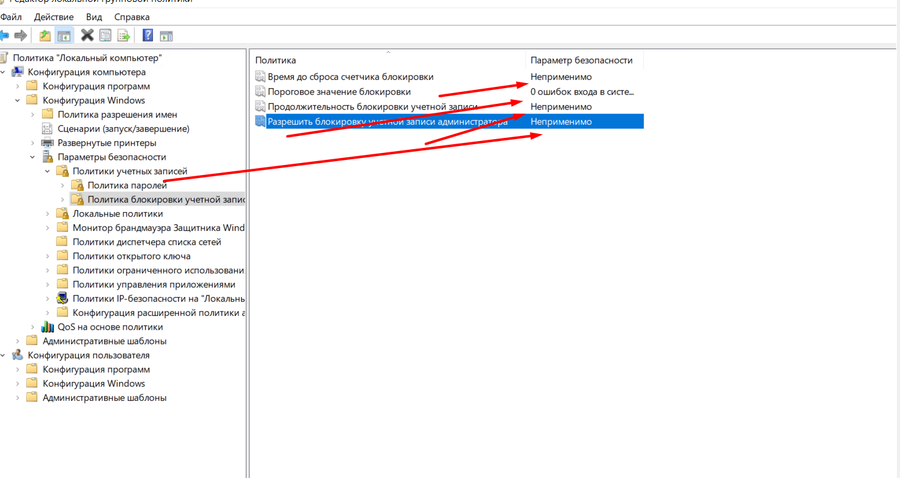
Task: Click the icon of Время до сброса счетчика блокировки
Action: point(260,76)
